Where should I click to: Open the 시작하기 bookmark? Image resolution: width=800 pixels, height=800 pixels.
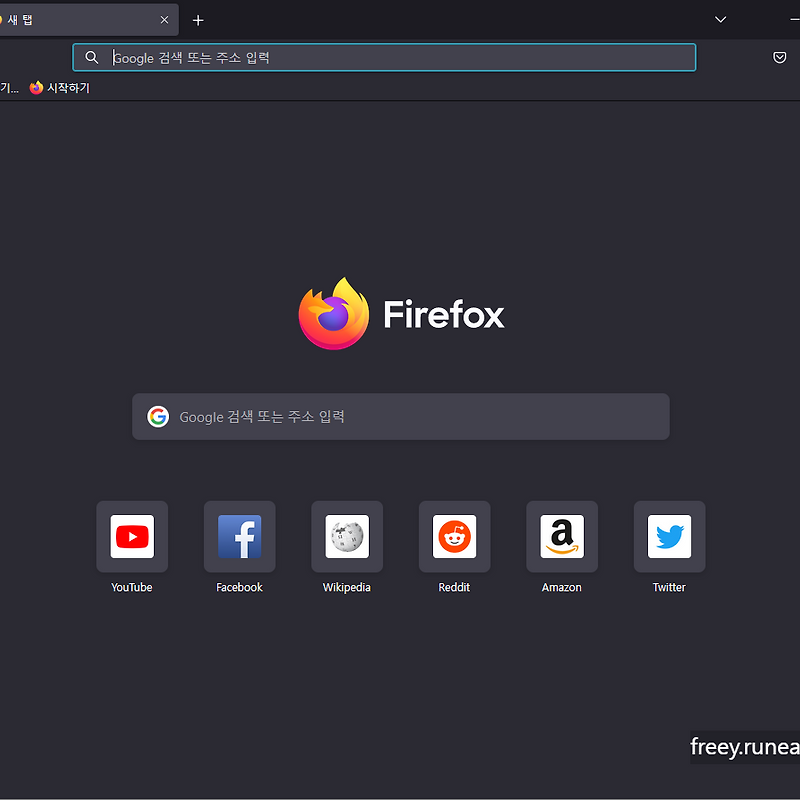pyautogui.click(x=60, y=88)
